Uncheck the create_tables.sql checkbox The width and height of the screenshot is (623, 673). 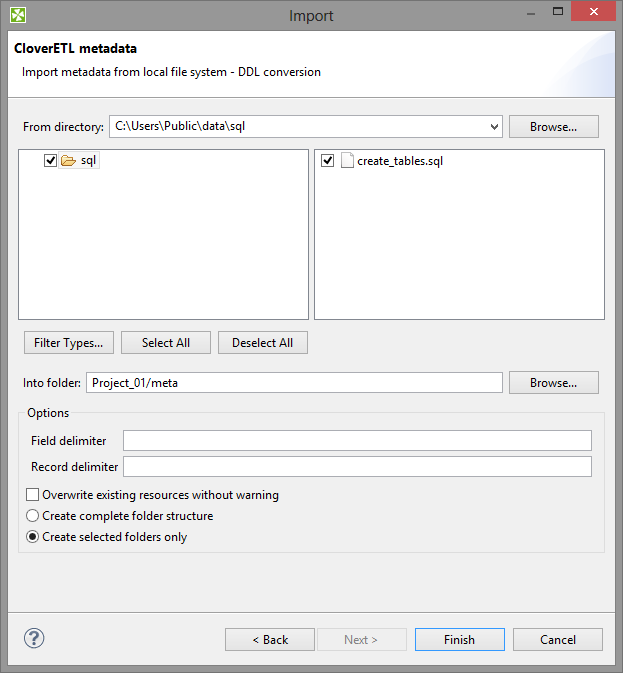[327, 161]
